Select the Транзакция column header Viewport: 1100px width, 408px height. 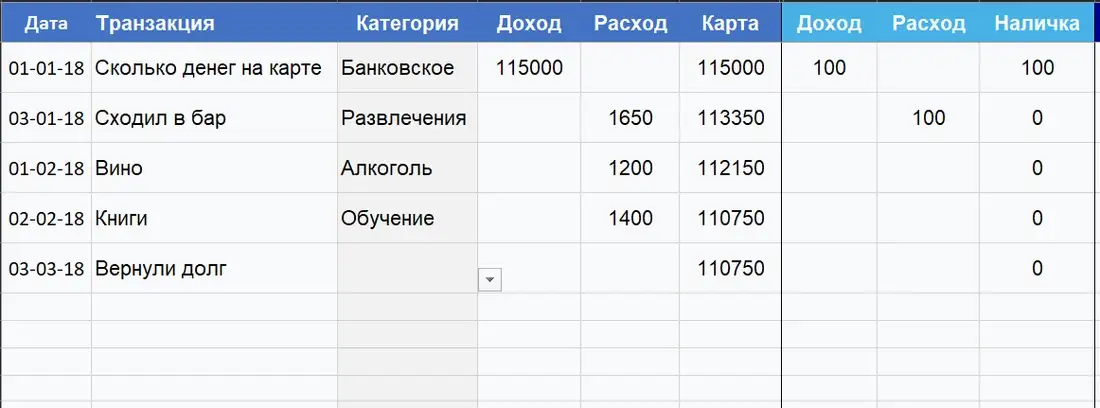coord(215,24)
